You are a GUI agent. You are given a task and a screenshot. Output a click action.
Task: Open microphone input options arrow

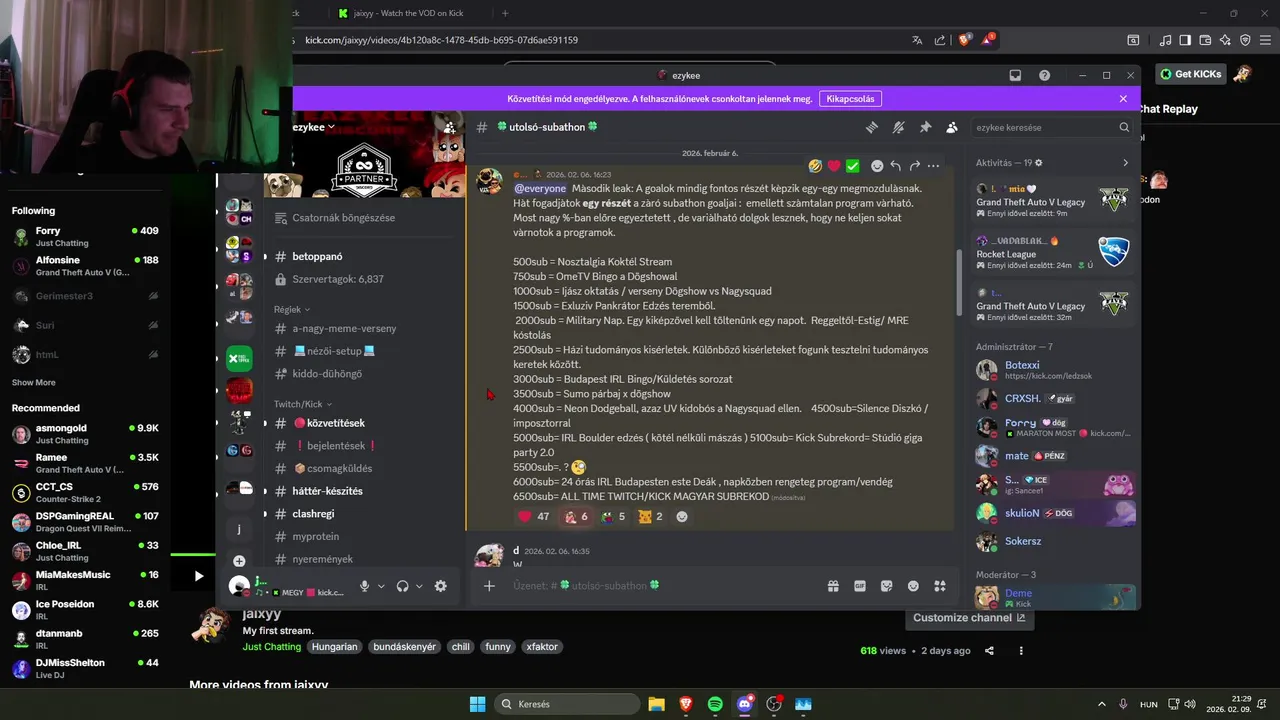[381, 586]
